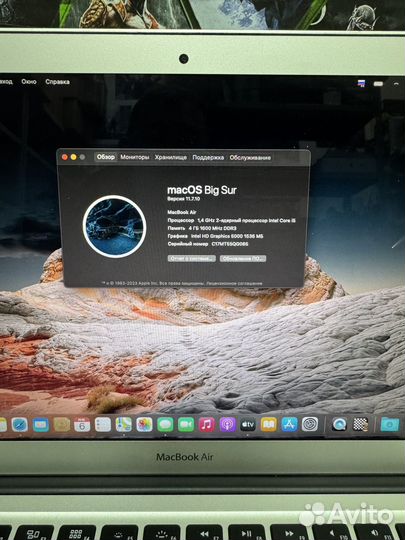The image size is (405, 540).
Task: Switch to the Хранилище tab
Action: point(171,157)
